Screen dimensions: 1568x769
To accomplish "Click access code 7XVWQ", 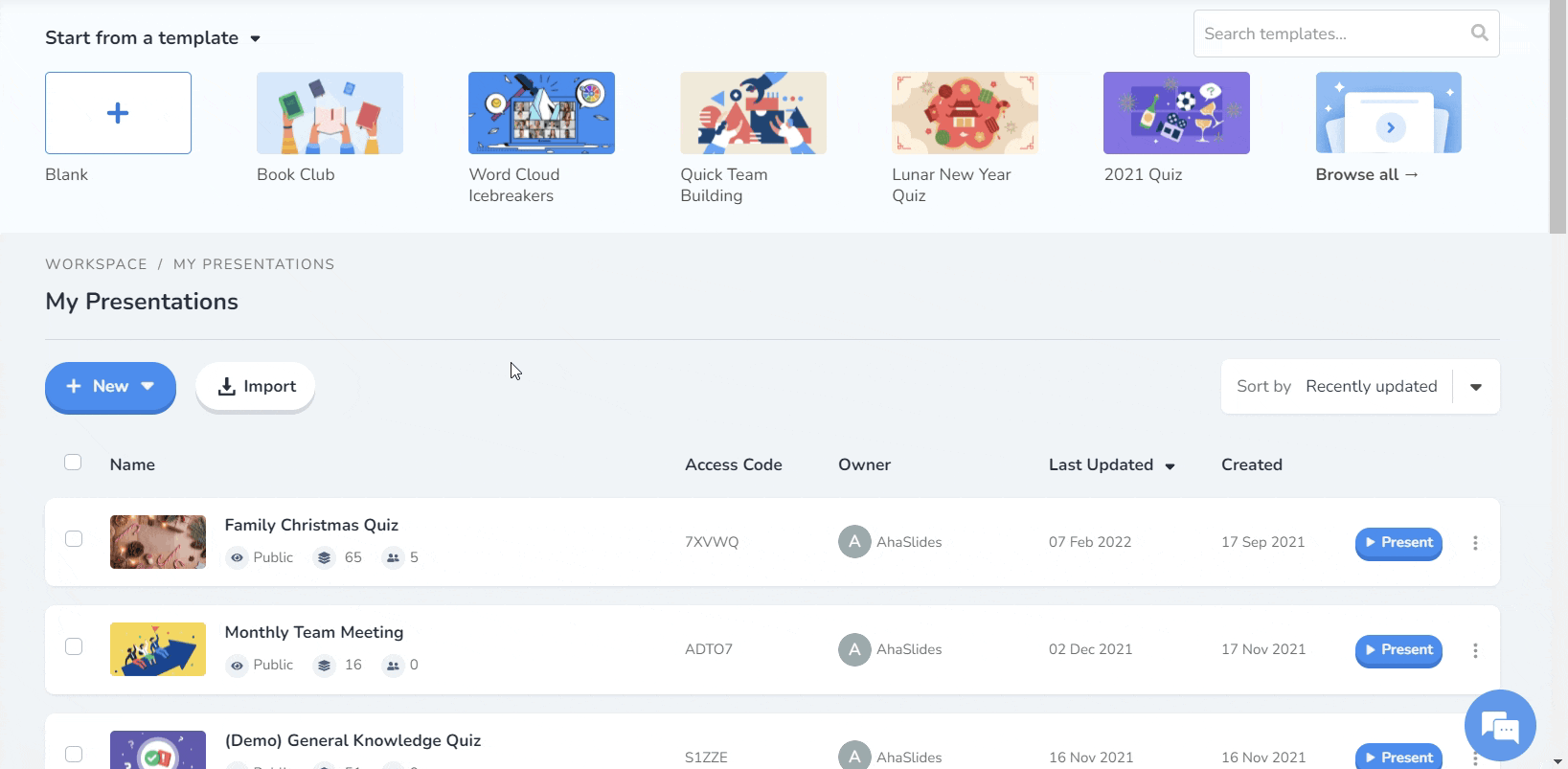I will 712,542.
